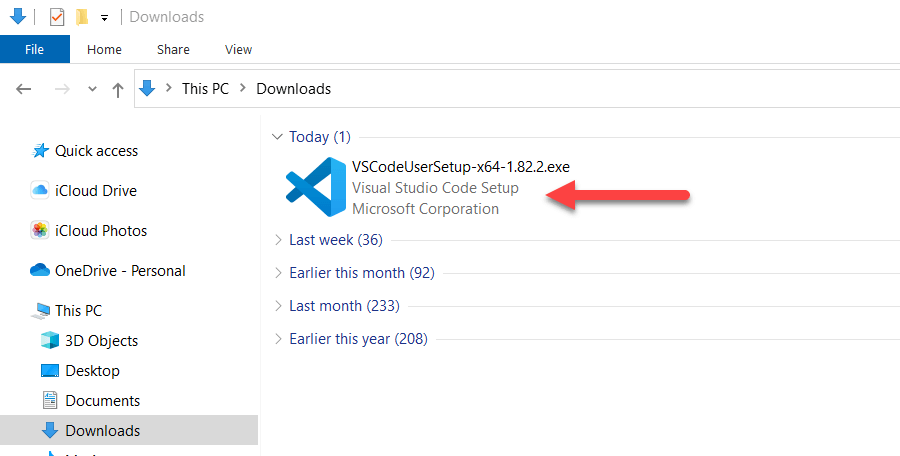Click the Properties checkmark icon in title bar

point(57,17)
